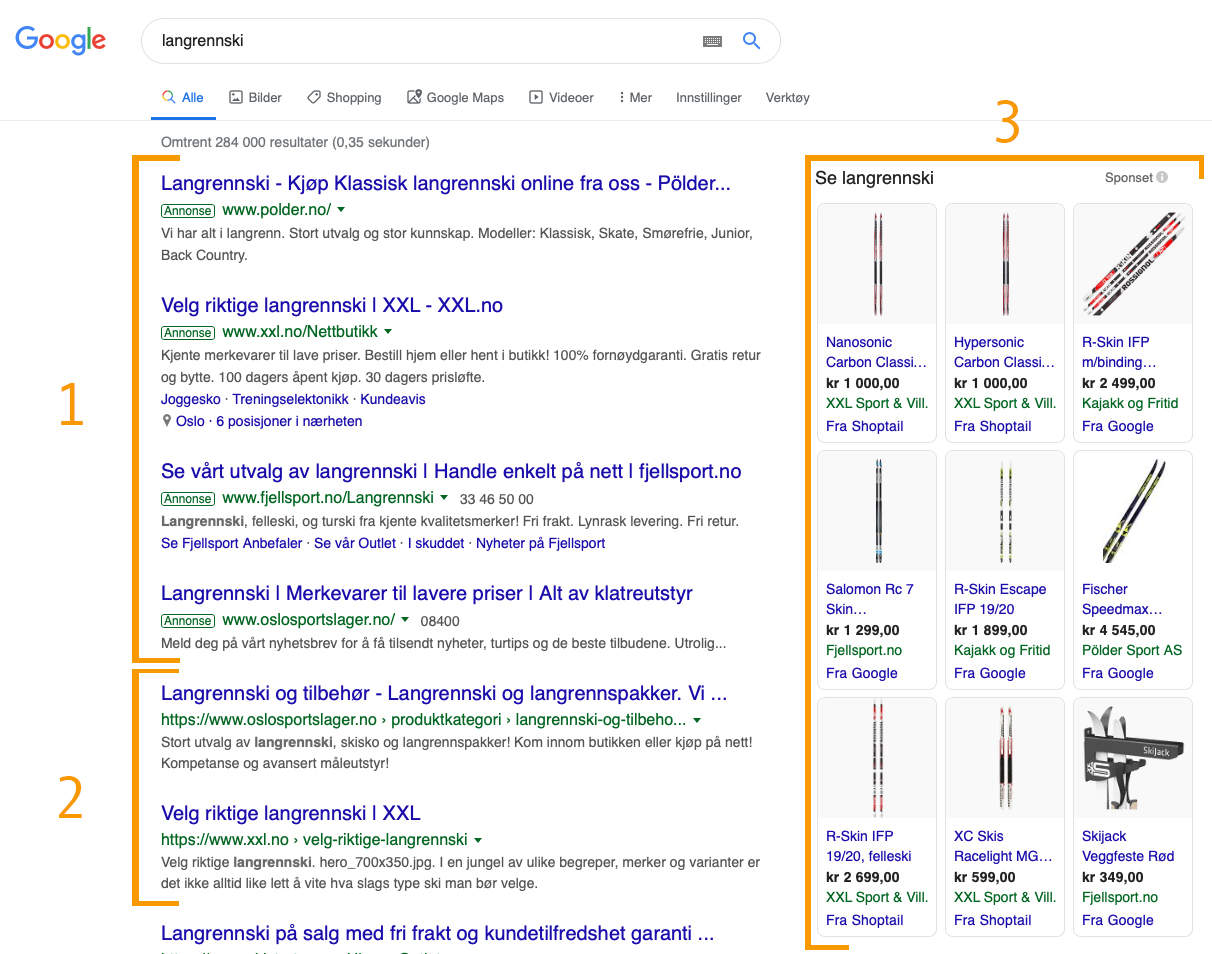Open Innstillinger
Viewport: 1212px width, 954px height.
tap(709, 97)
